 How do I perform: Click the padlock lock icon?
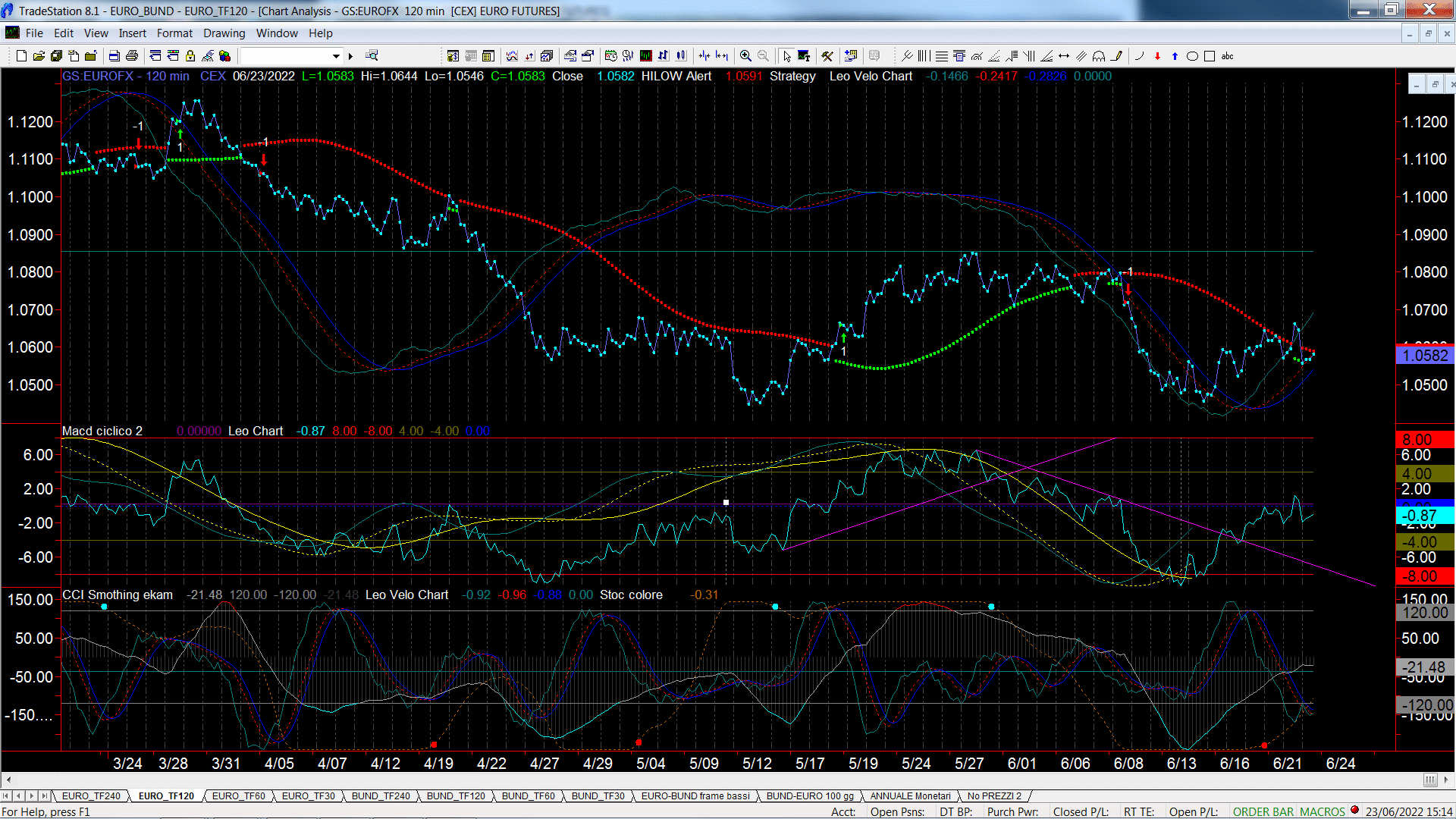(x=190, y=55)
